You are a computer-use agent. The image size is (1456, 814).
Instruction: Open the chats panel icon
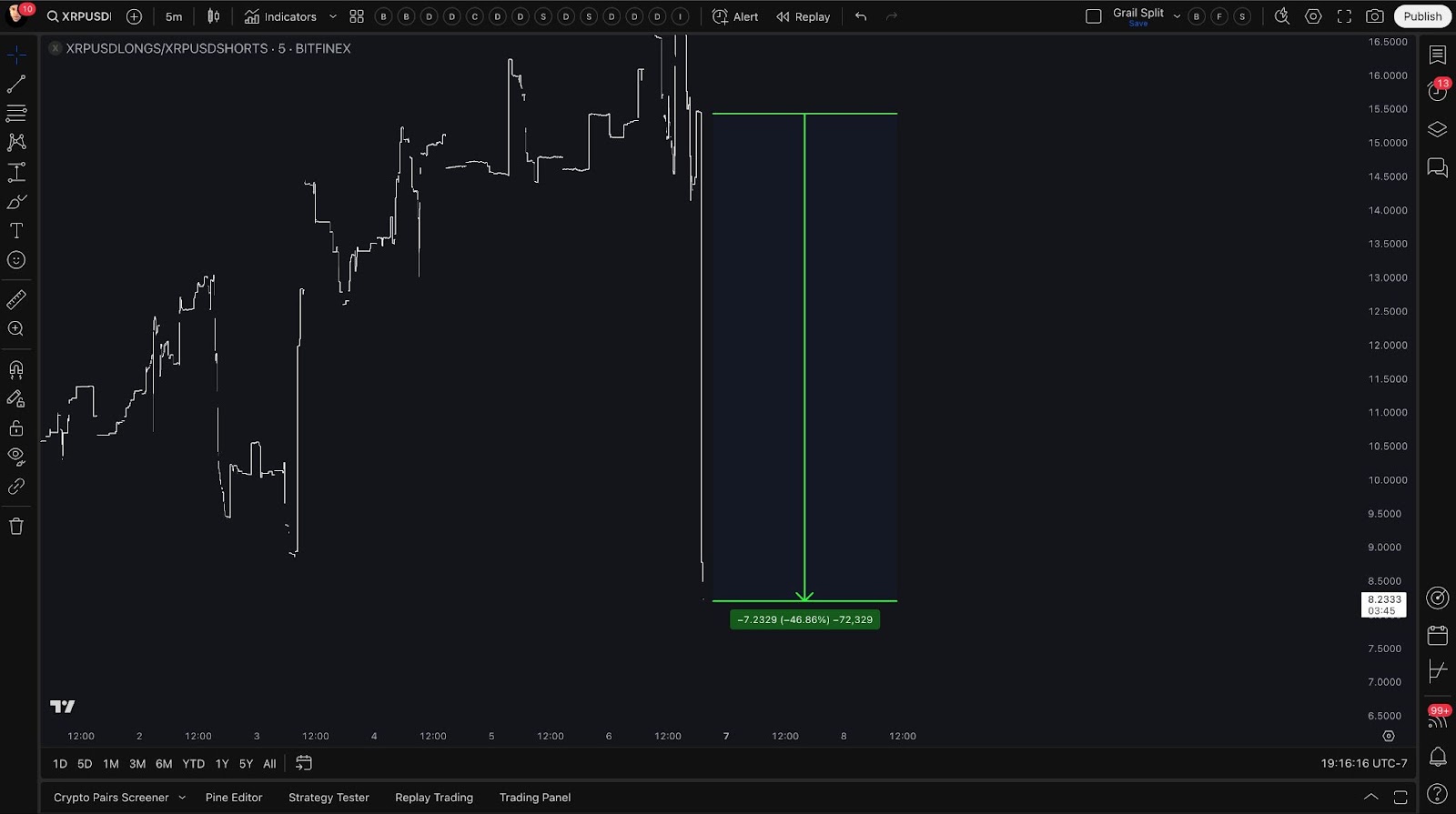coord(1438,167)
